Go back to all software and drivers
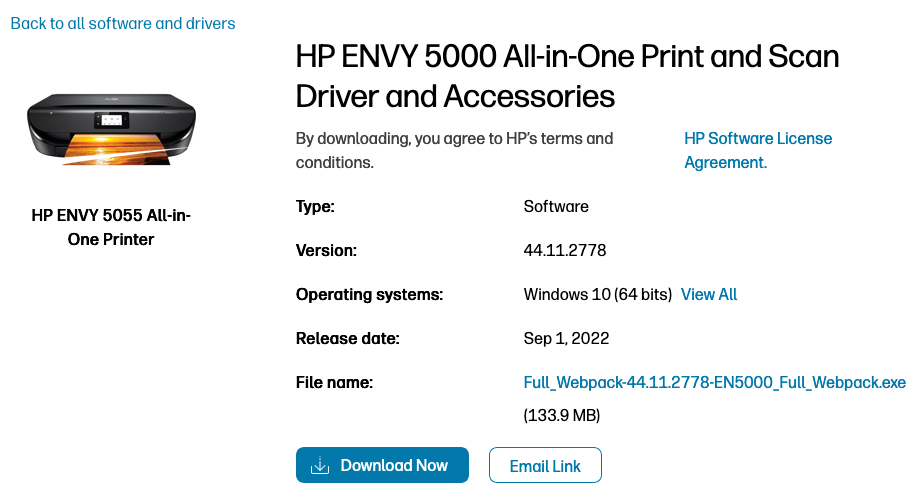The height and width of the screenshot is (501, 915). (123, 23)
